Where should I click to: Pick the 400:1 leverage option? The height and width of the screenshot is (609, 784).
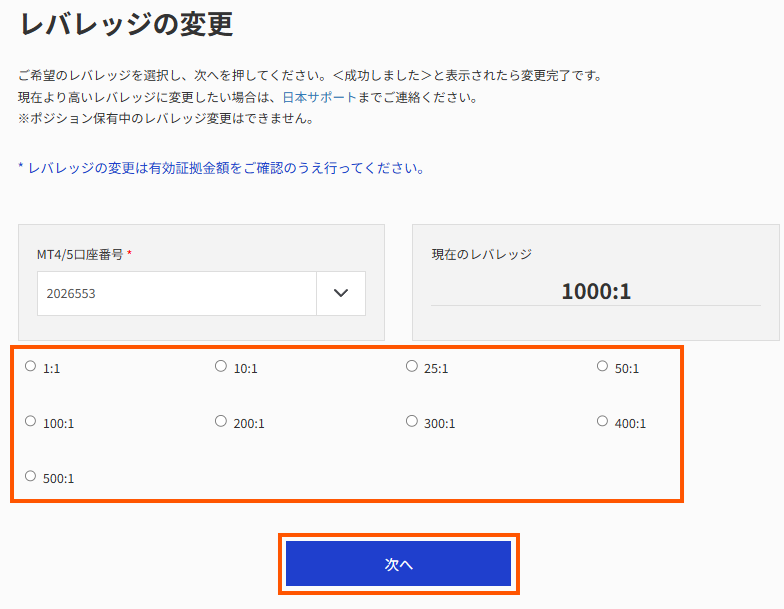(x=602, y=421)
